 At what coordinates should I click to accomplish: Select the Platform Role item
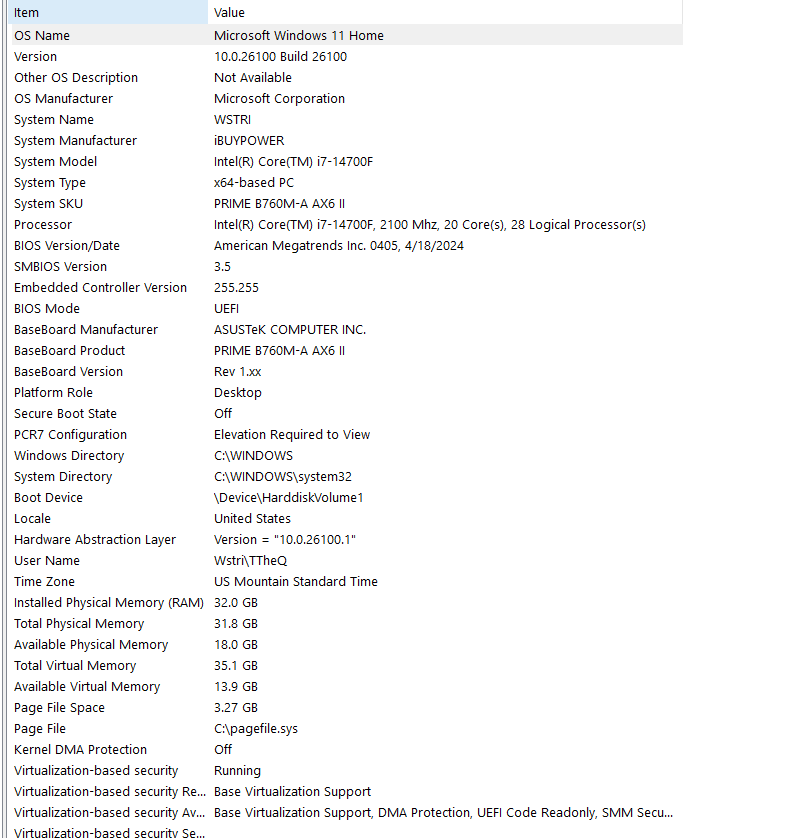pyautogui.click(x=53, y=393)
